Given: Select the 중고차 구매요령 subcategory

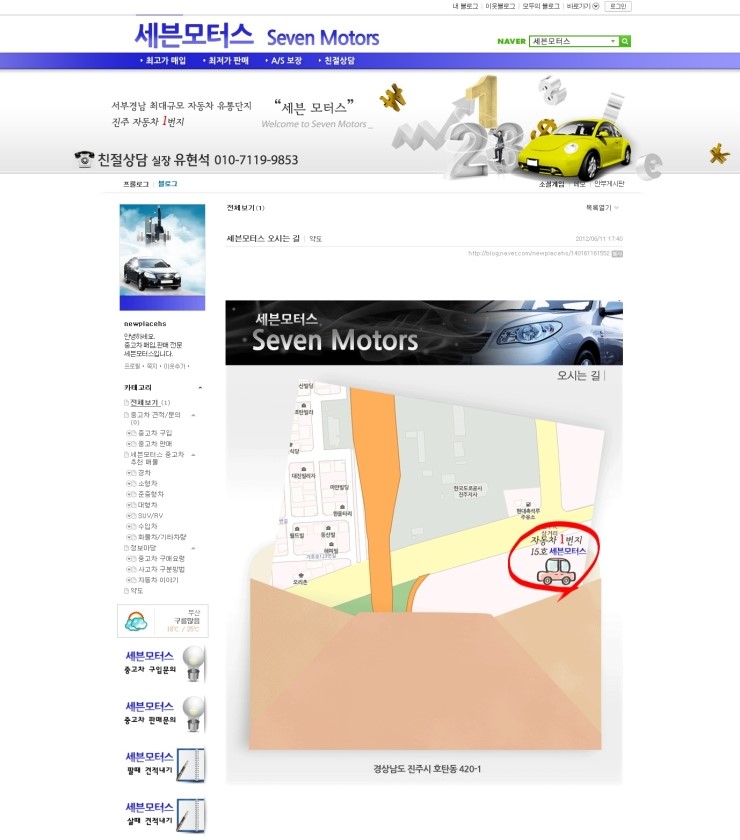Looking at the screenshot, I should pyautogui.click(x=161, y=559).
